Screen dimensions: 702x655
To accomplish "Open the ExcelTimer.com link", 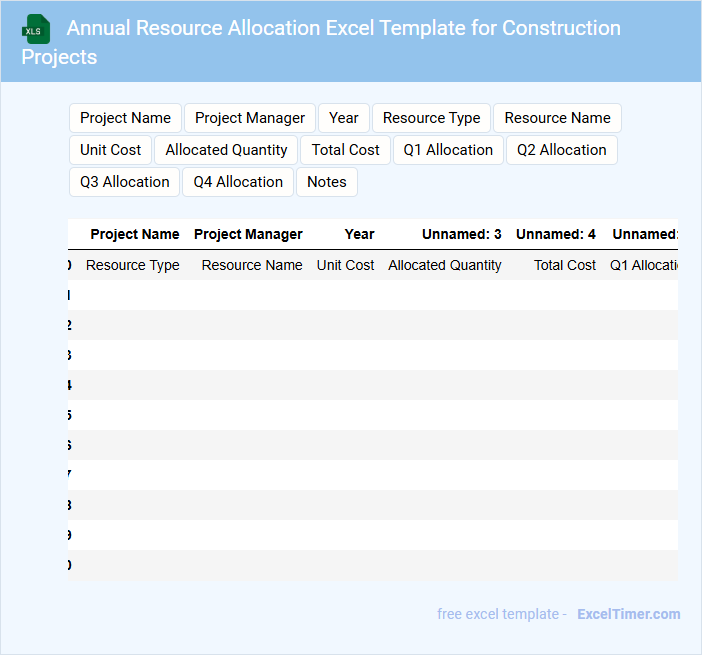I will [x=628, y=614].
